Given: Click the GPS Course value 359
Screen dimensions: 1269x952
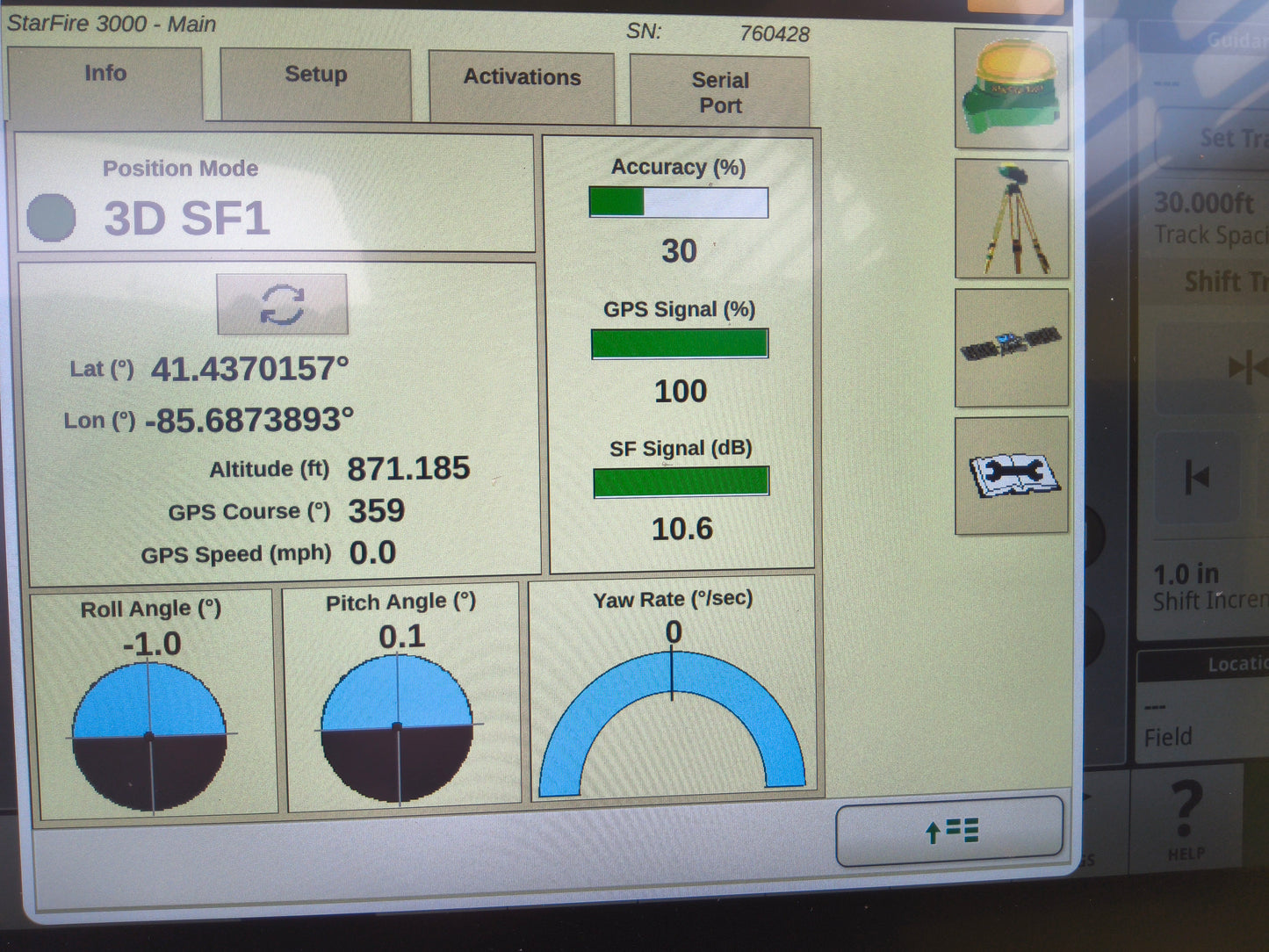Looking at the screenshot, I should coord(377,511).
